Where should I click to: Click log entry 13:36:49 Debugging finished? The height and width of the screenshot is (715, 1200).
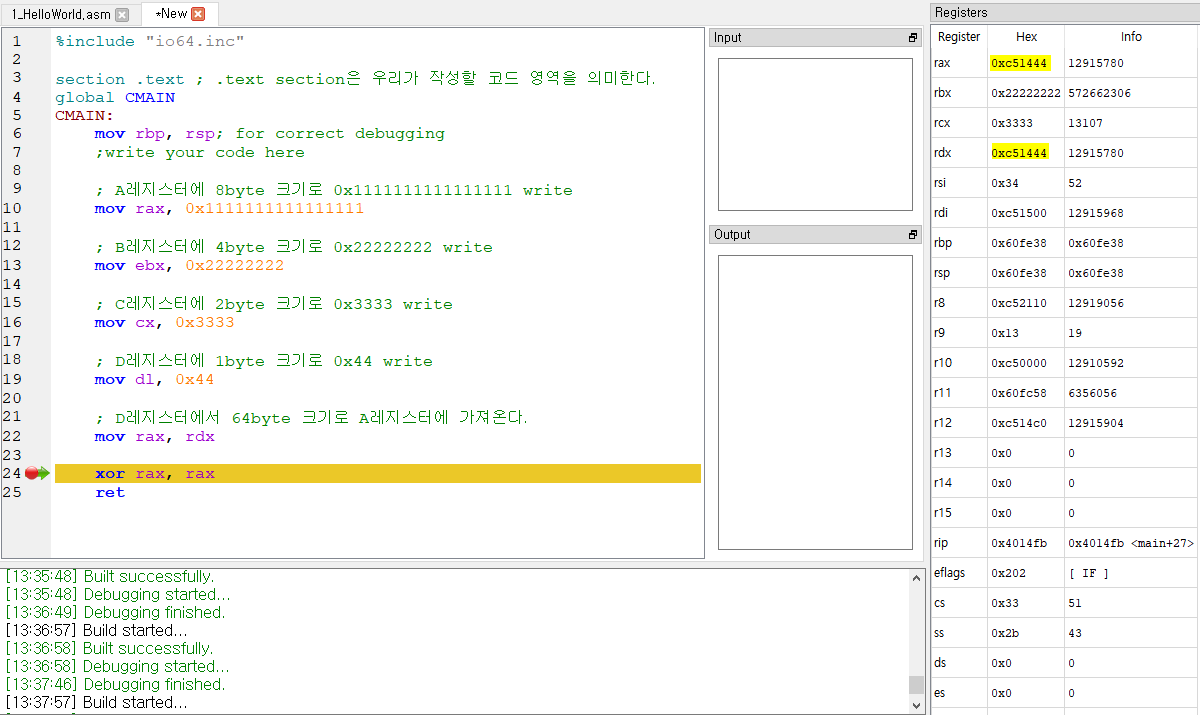click(x=116, y=613)
